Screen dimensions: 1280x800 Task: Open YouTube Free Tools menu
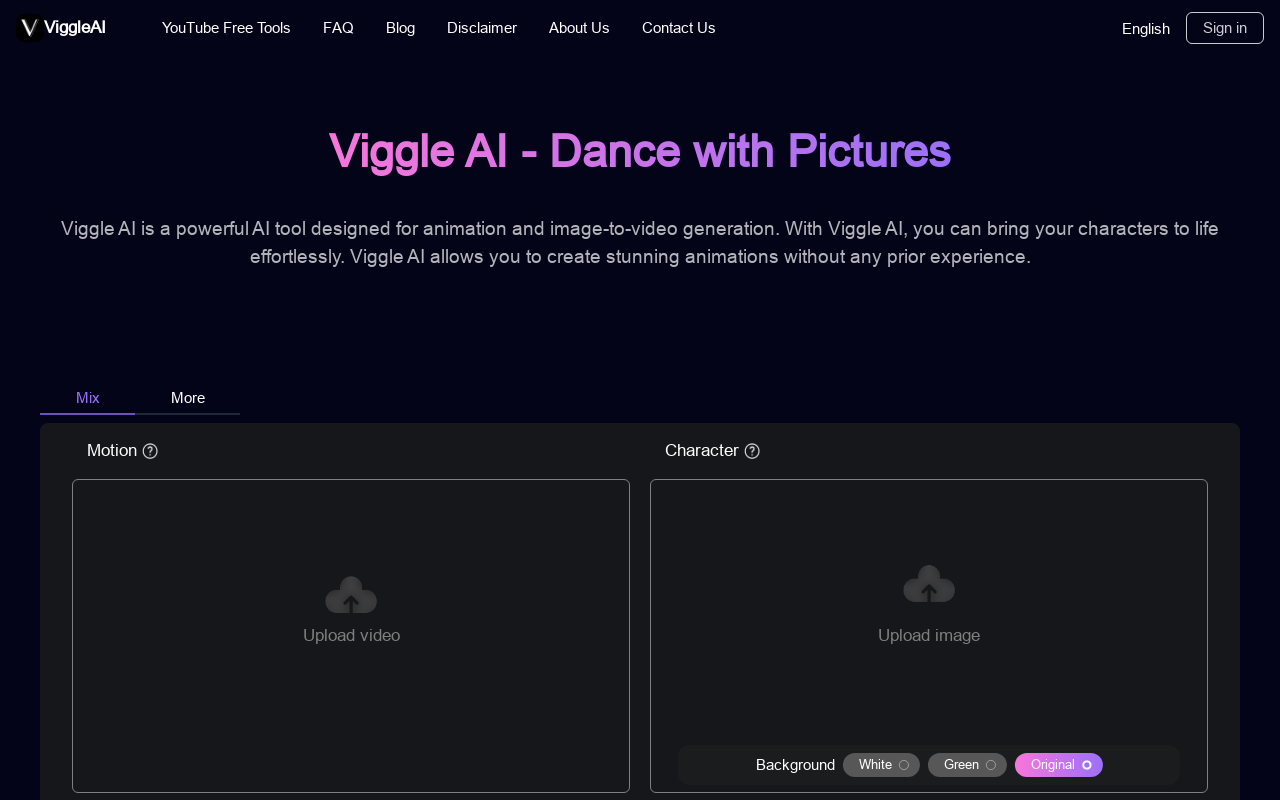[x=226, y=28]
